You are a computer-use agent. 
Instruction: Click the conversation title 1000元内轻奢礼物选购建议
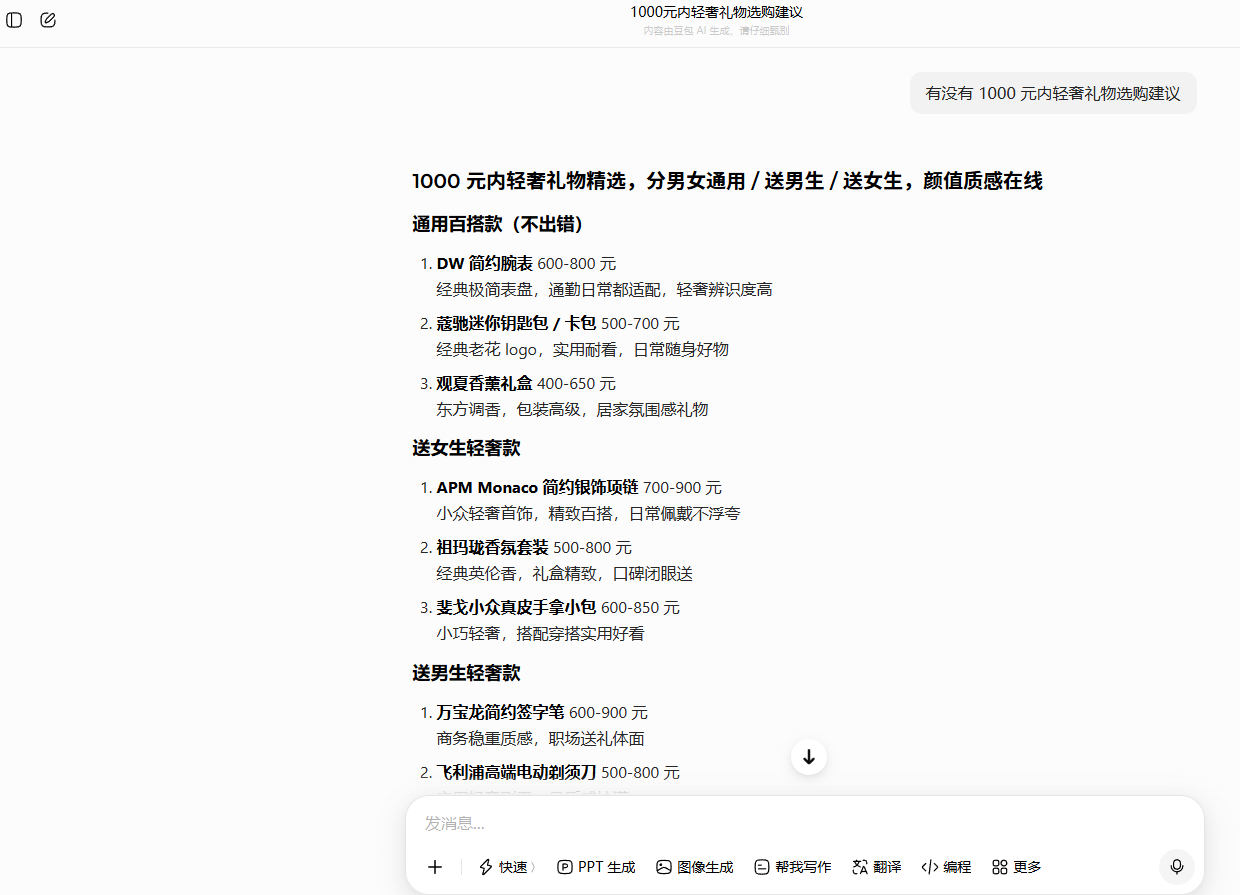716,12
